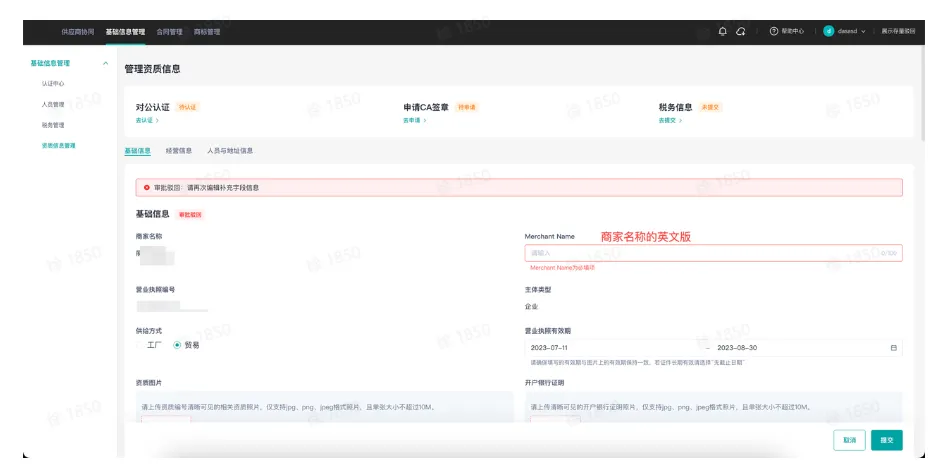Click the red error icon in the rejection alert
This screenshot has height=465, width=942.
click(x=147, y=187)
